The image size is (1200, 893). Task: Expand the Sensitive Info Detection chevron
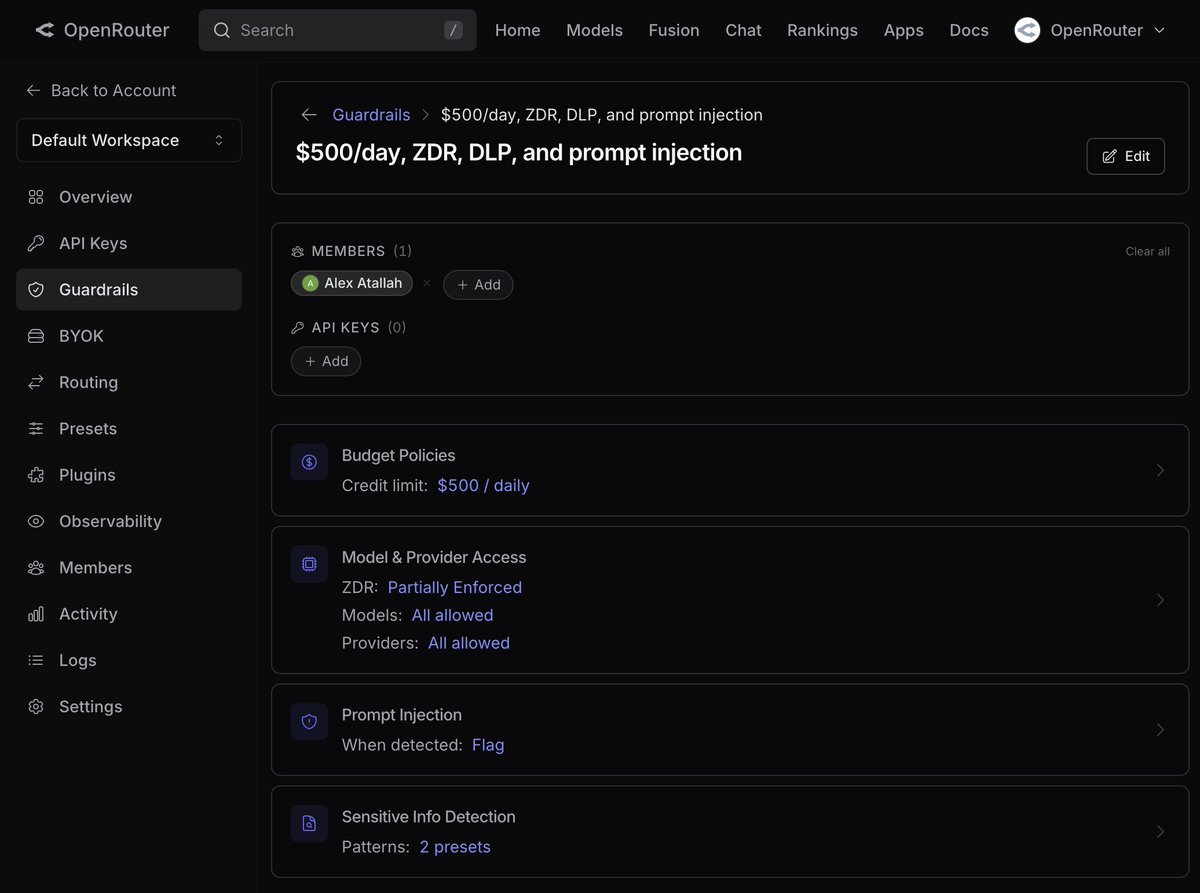click(x=1160, y=832)
